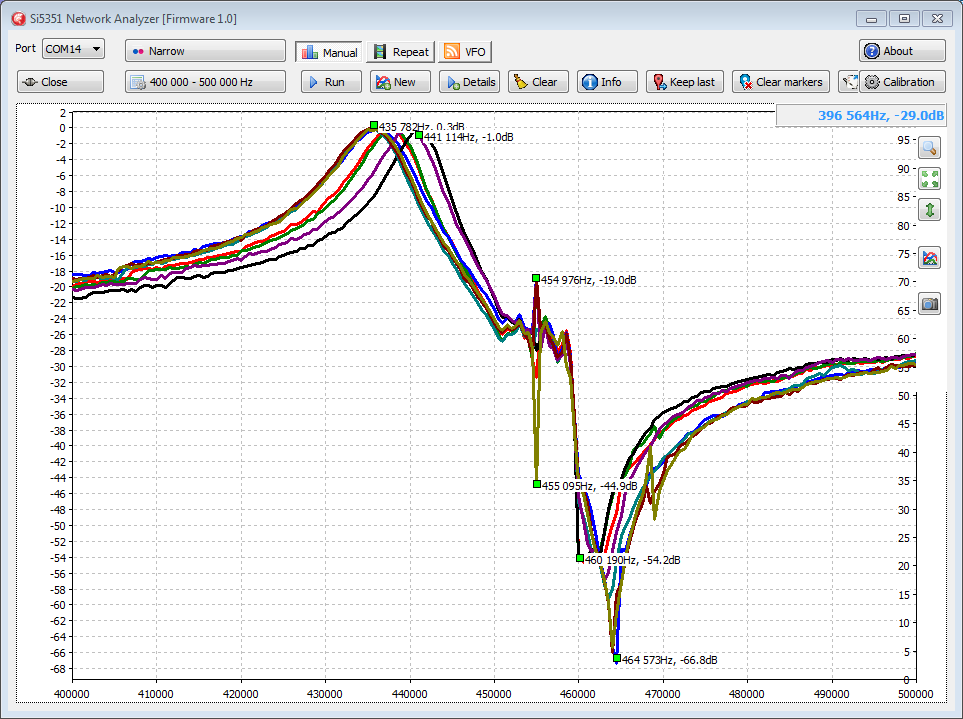Click the vertical autoscale arrow icon

point(930,210)
